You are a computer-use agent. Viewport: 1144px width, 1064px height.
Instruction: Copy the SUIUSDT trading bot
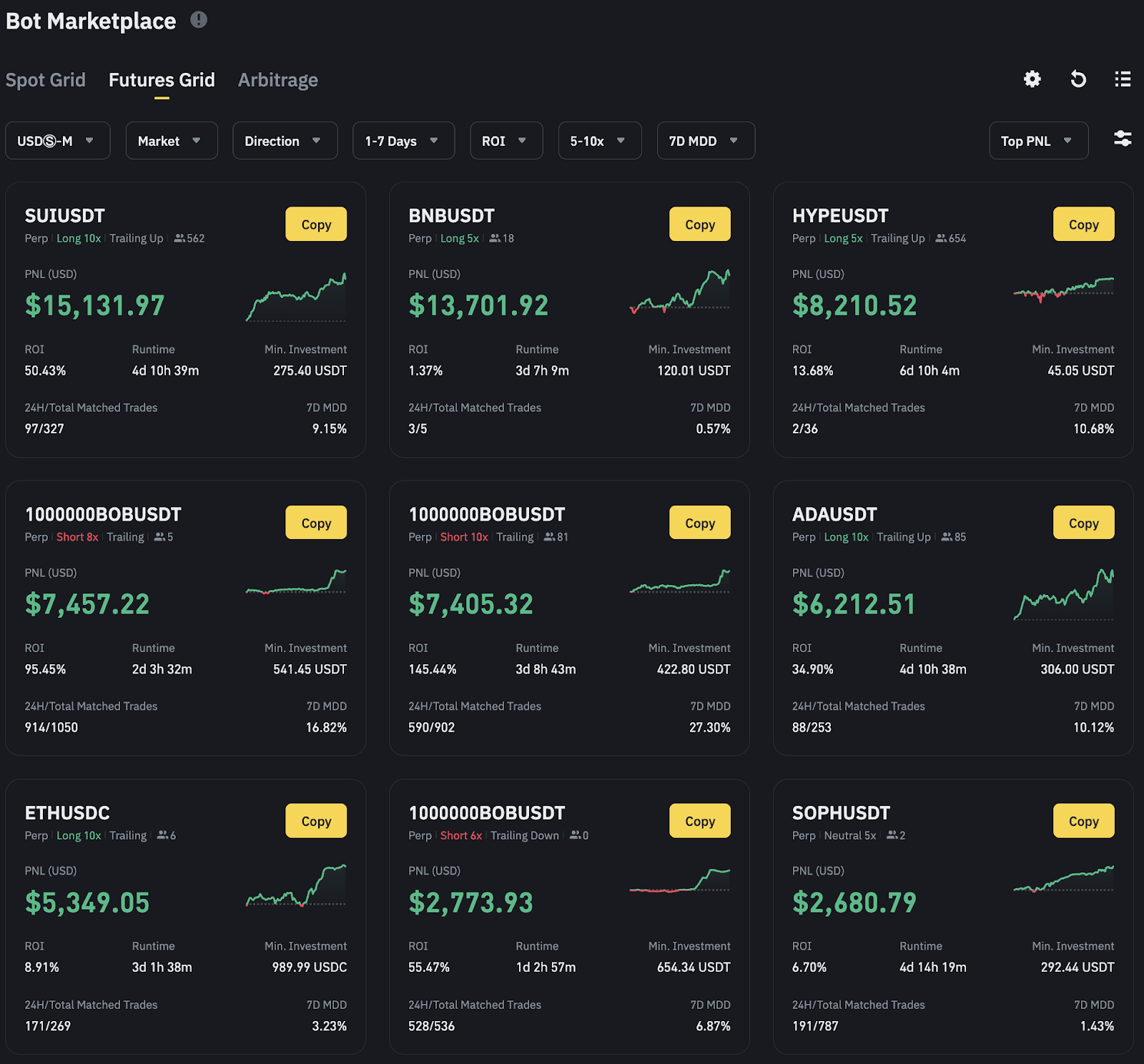[315, 224]
